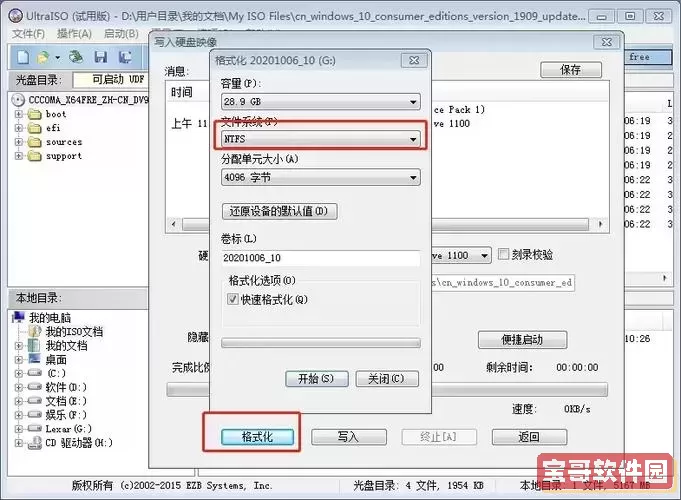This screenshot has width=681, height=500.
Task: Expand the efi folder node
Action: 18,128
